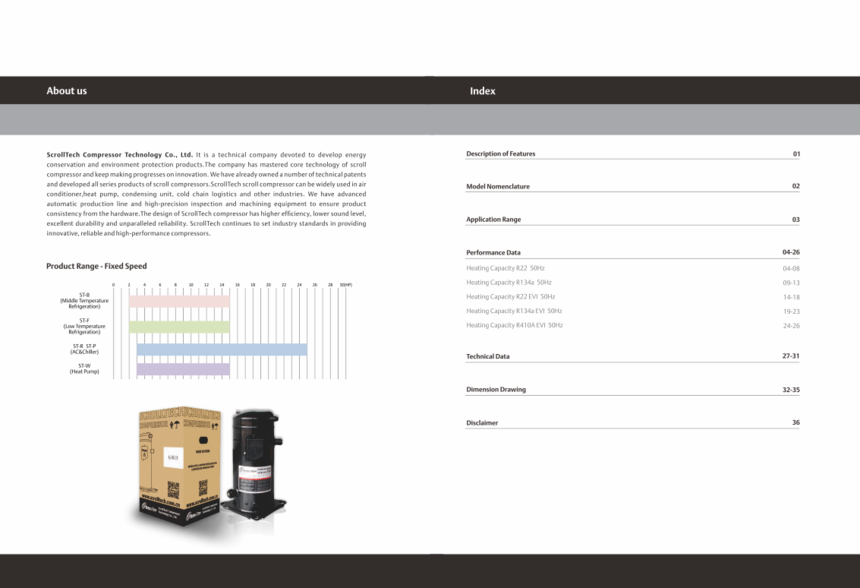
Task: Click the "ST-B (Middle Temperature Refrigeration)" label
Action: pos(84,301)
